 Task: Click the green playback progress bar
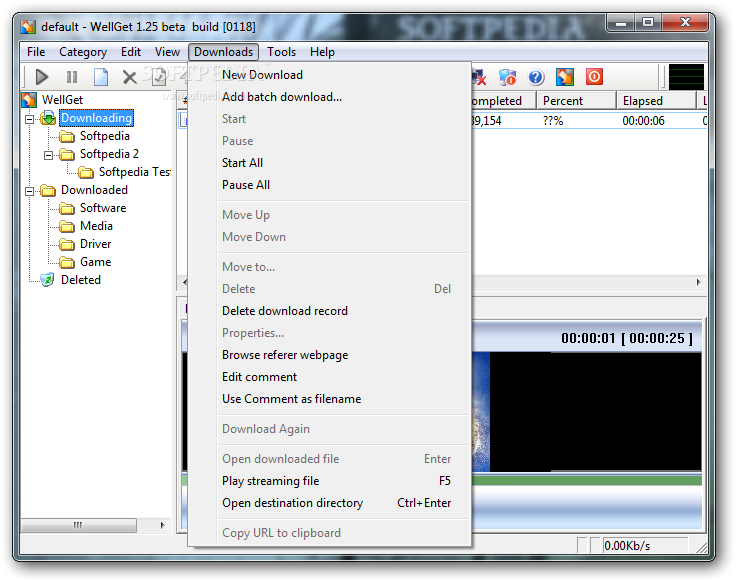tap(587, 480)
